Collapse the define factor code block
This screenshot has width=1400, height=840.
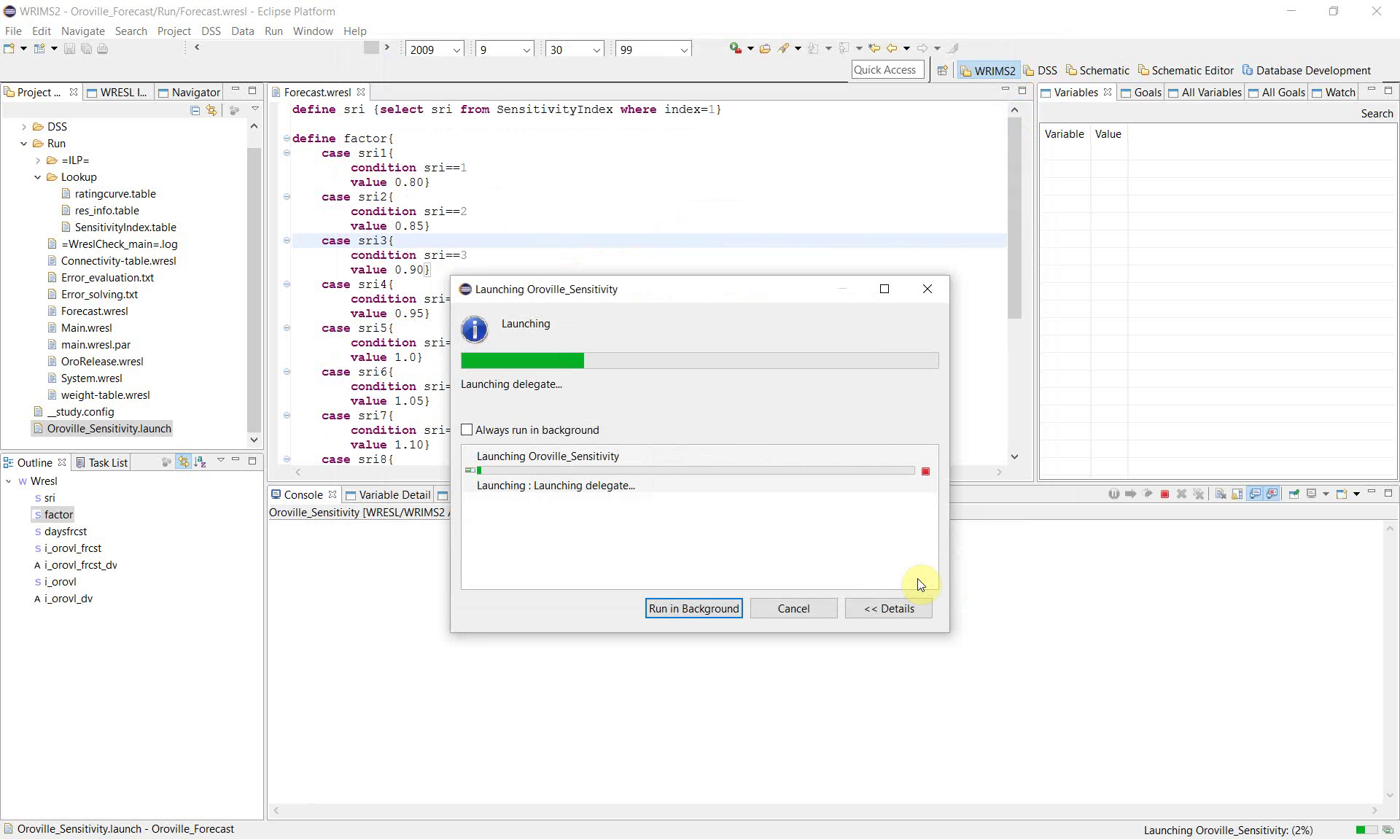[287, 139]
